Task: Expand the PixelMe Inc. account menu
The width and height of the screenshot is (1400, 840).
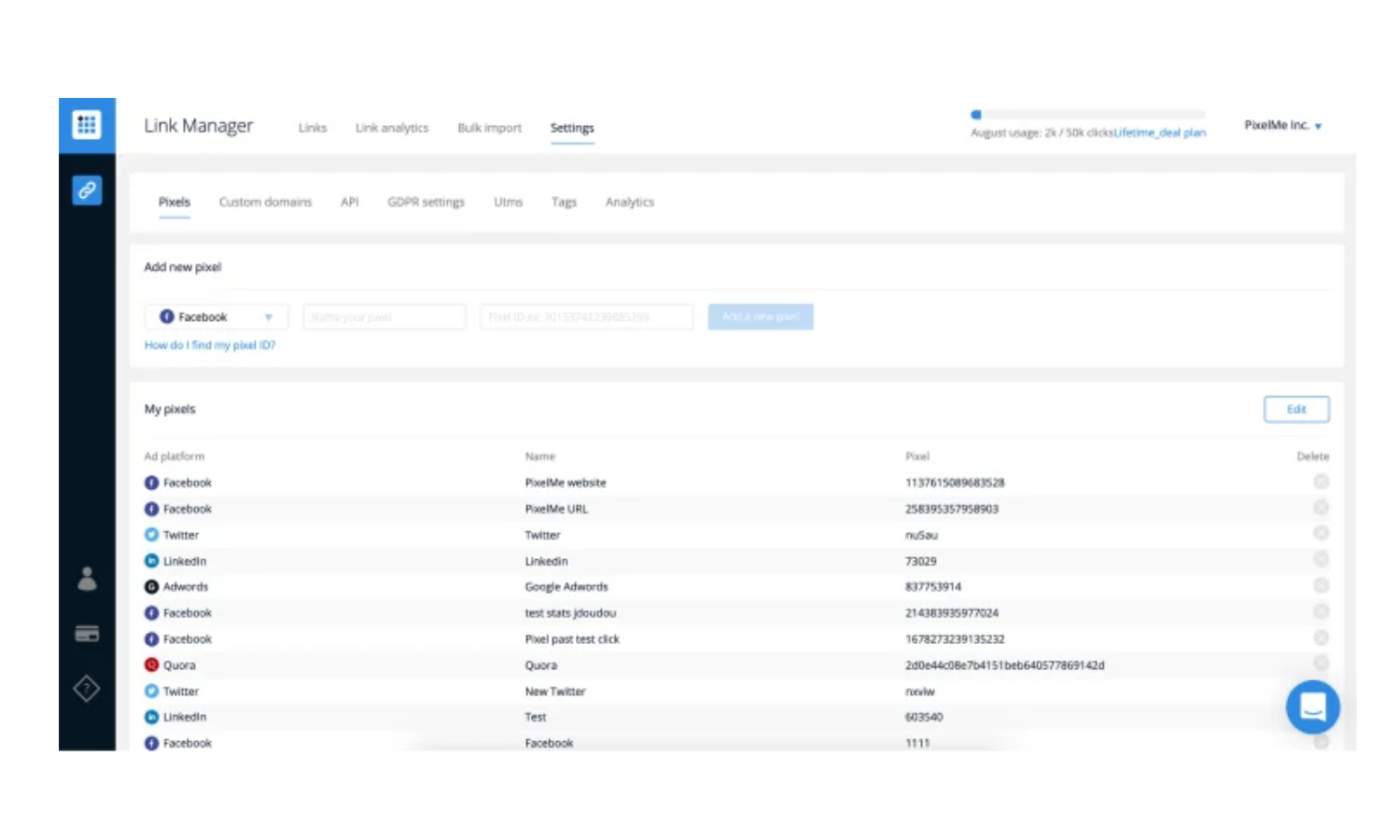Action: (1282, 125)
